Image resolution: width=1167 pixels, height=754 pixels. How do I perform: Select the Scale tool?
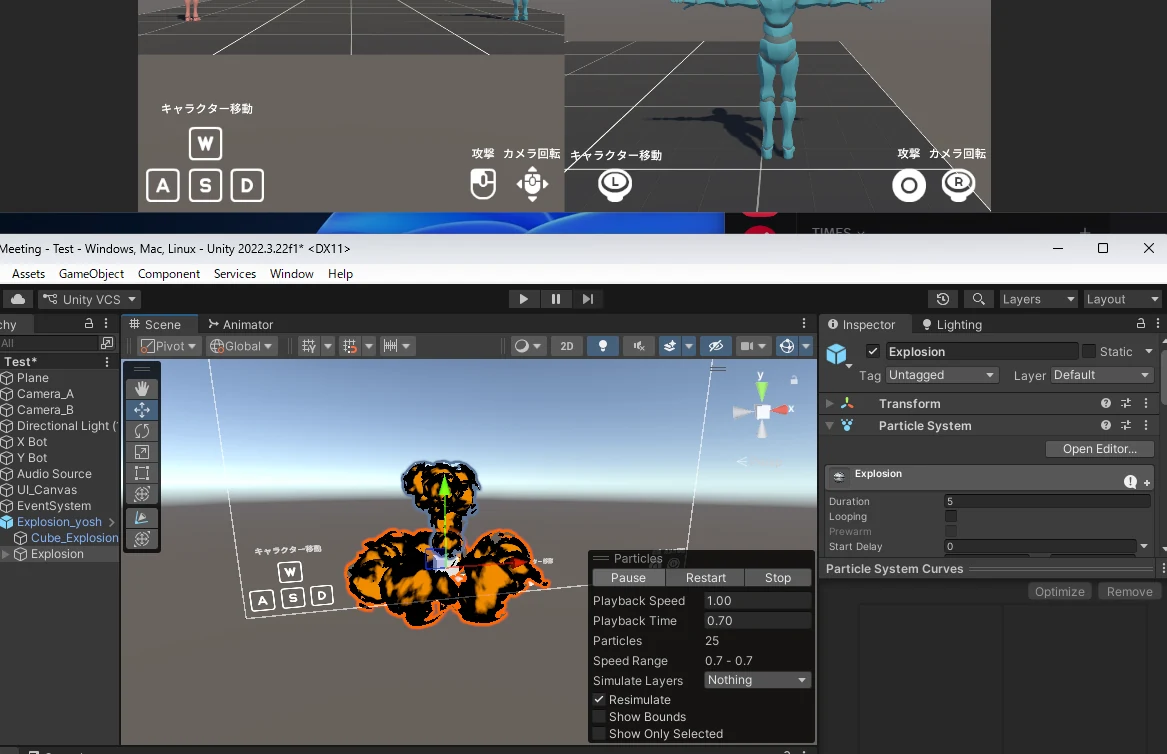click(x=142, y=452)
